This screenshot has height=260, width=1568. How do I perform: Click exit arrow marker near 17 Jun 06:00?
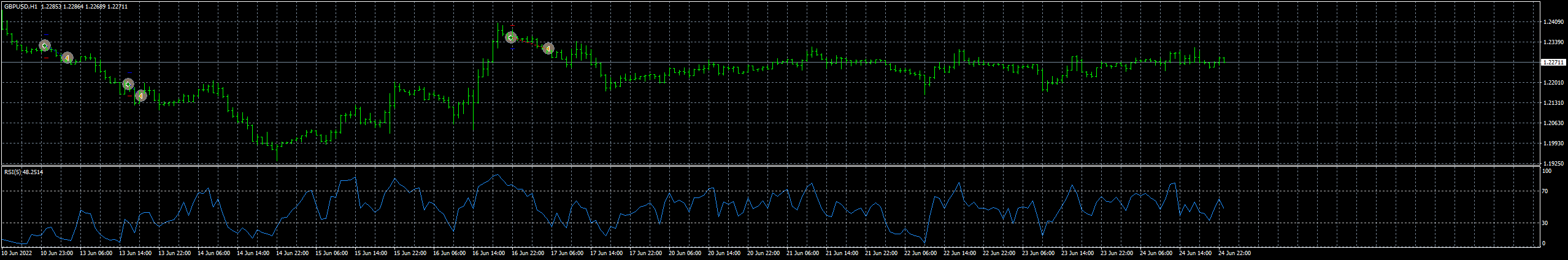pyautogui.click(x=548, y=48)
